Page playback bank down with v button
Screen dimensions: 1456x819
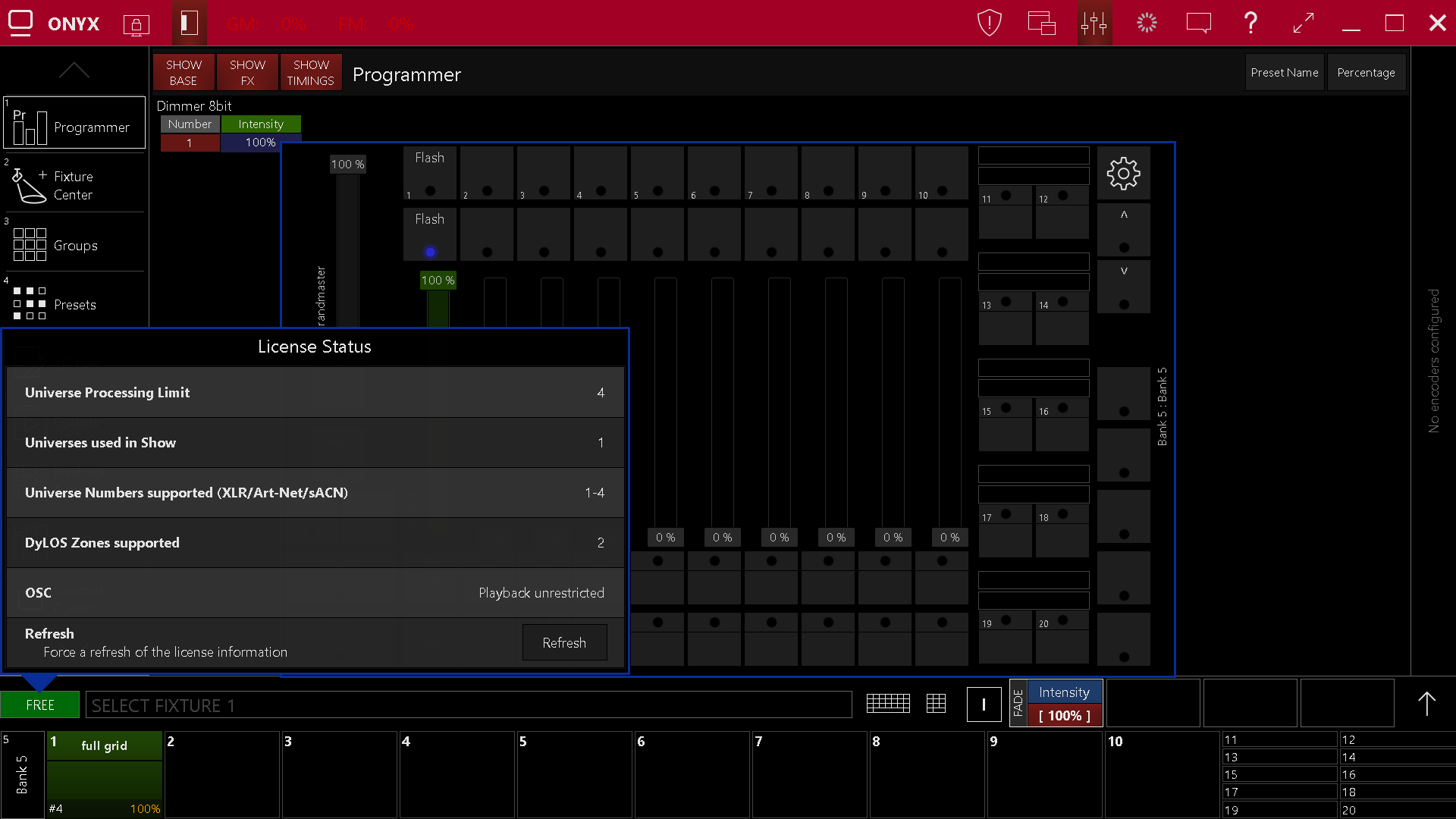coord(1123,286)
